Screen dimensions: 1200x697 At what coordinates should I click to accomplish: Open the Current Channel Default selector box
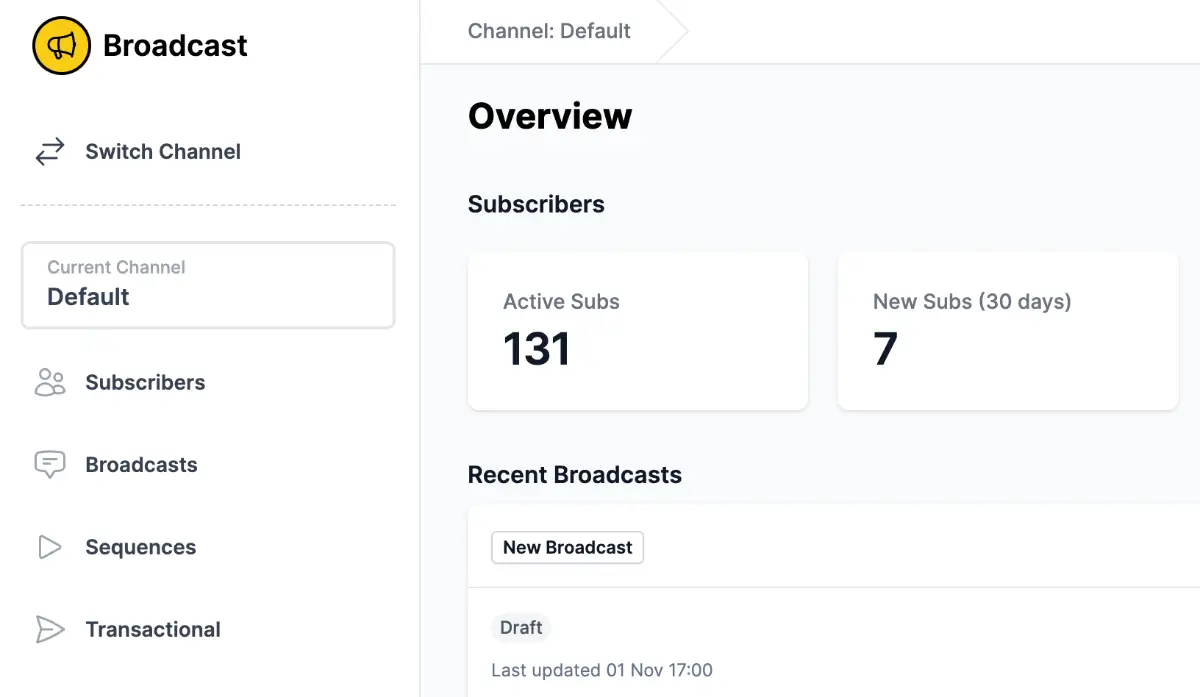click(x=208, y=285)
